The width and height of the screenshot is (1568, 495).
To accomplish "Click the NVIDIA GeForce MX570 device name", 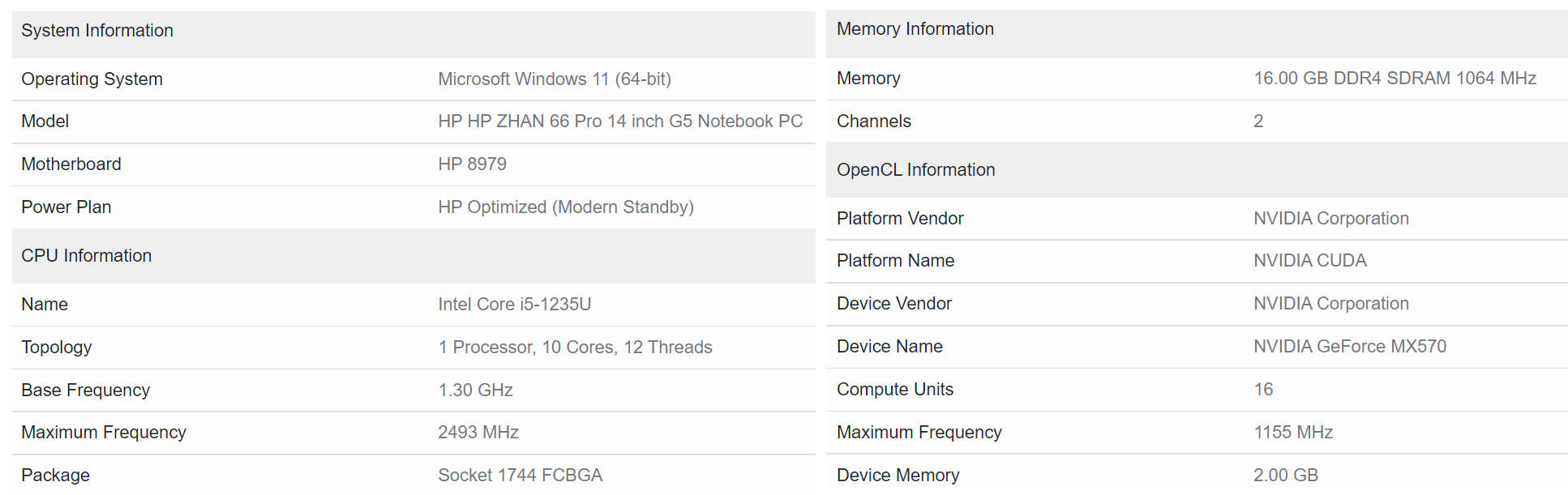I will point(1350,347).
